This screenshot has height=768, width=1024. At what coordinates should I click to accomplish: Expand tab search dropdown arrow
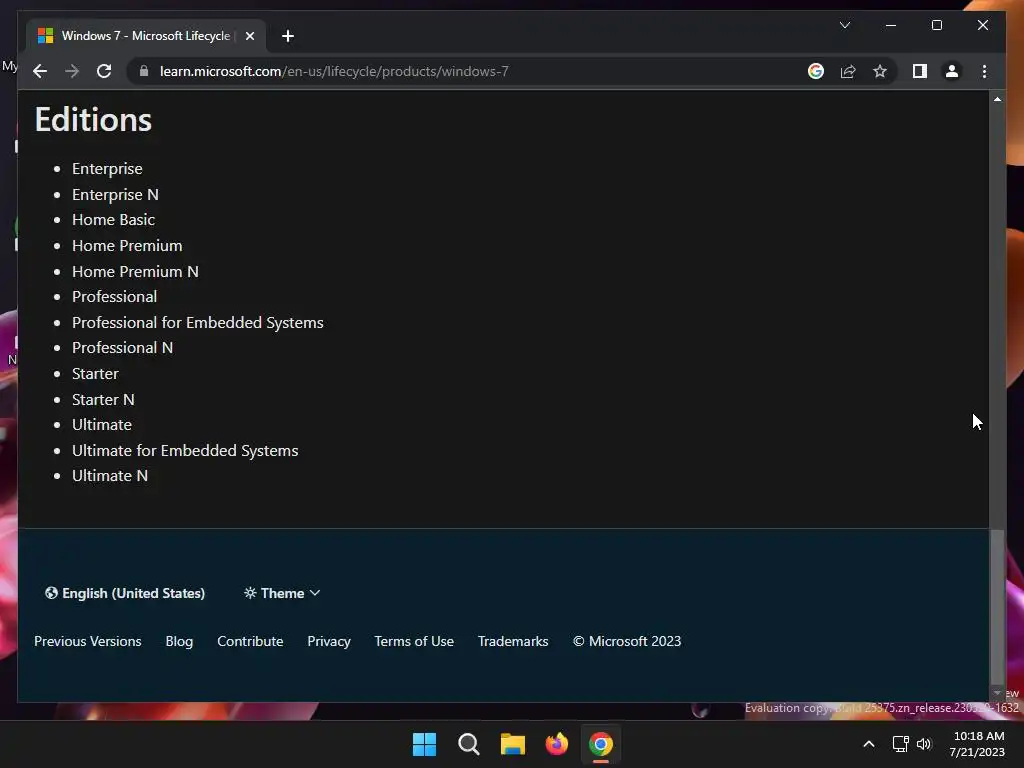pos(844,25)
